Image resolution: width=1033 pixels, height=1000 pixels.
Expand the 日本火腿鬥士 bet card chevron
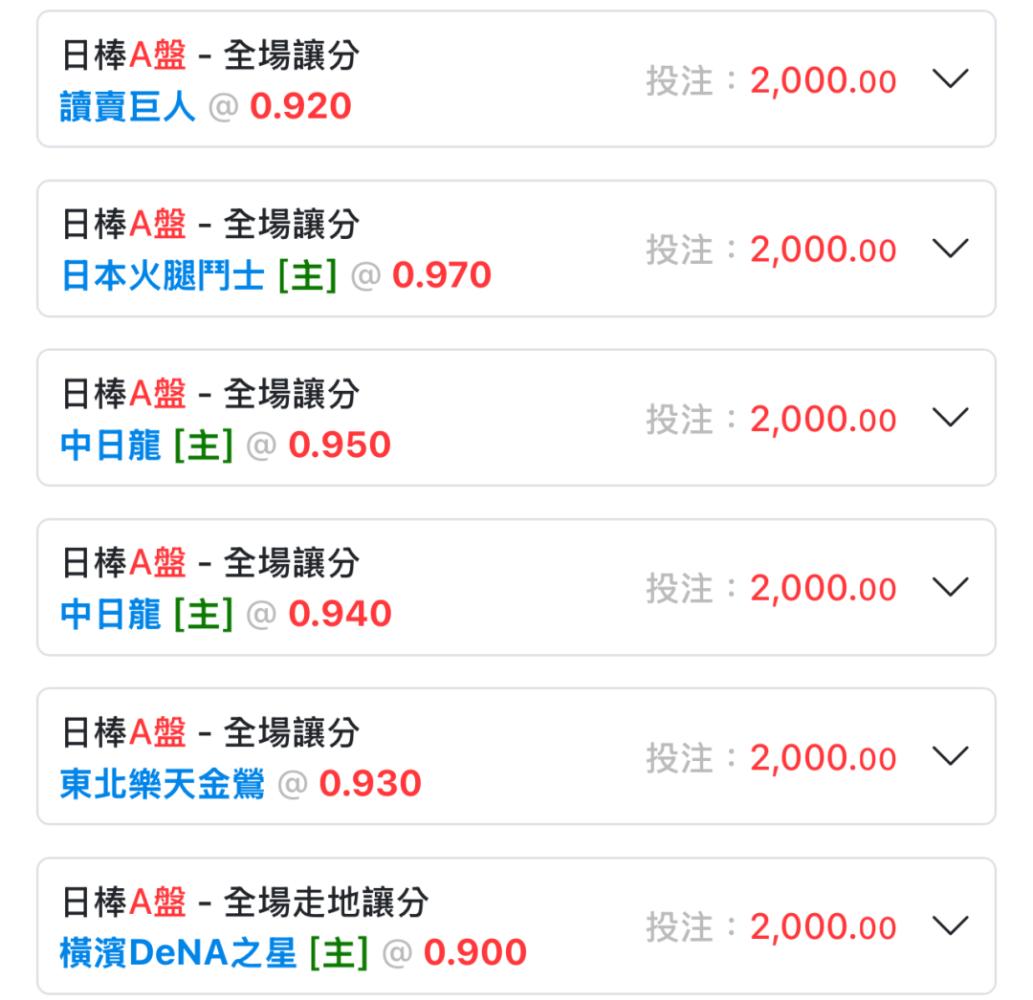(950, 248)
